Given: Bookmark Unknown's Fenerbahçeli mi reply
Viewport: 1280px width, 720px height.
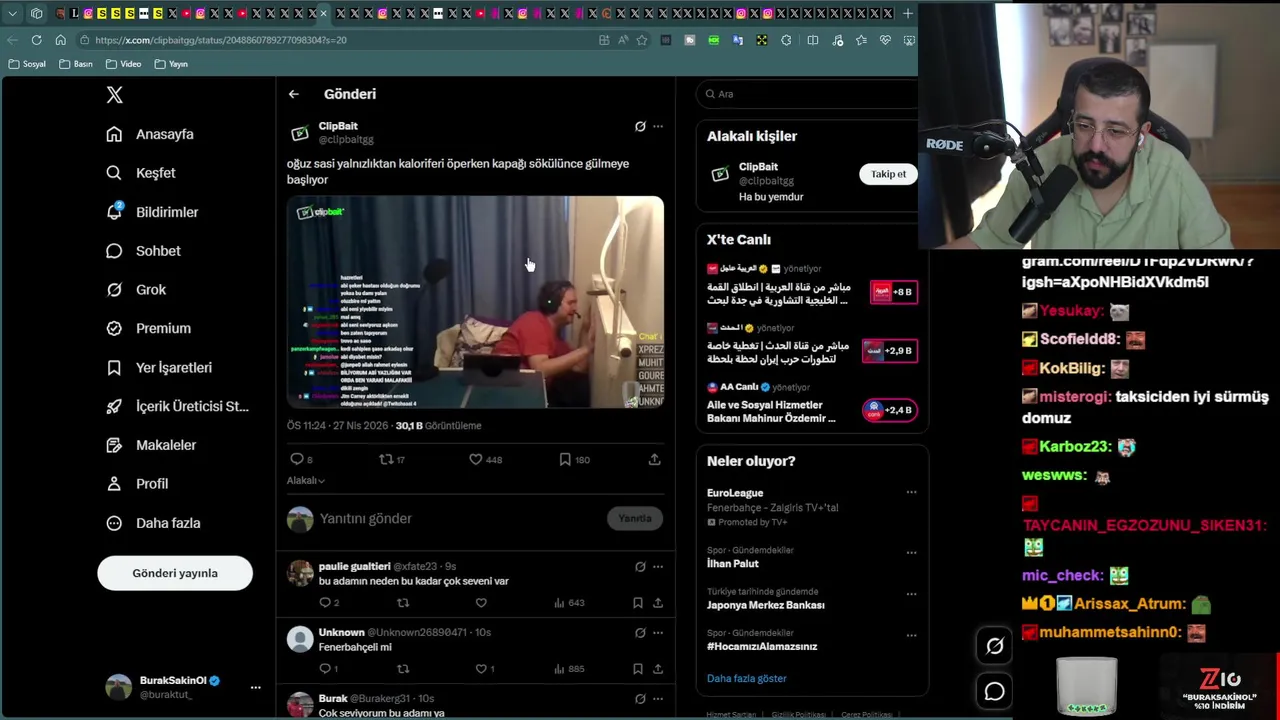Looking at the screenshot, I should pyautogui.click(x=638, y=669).
